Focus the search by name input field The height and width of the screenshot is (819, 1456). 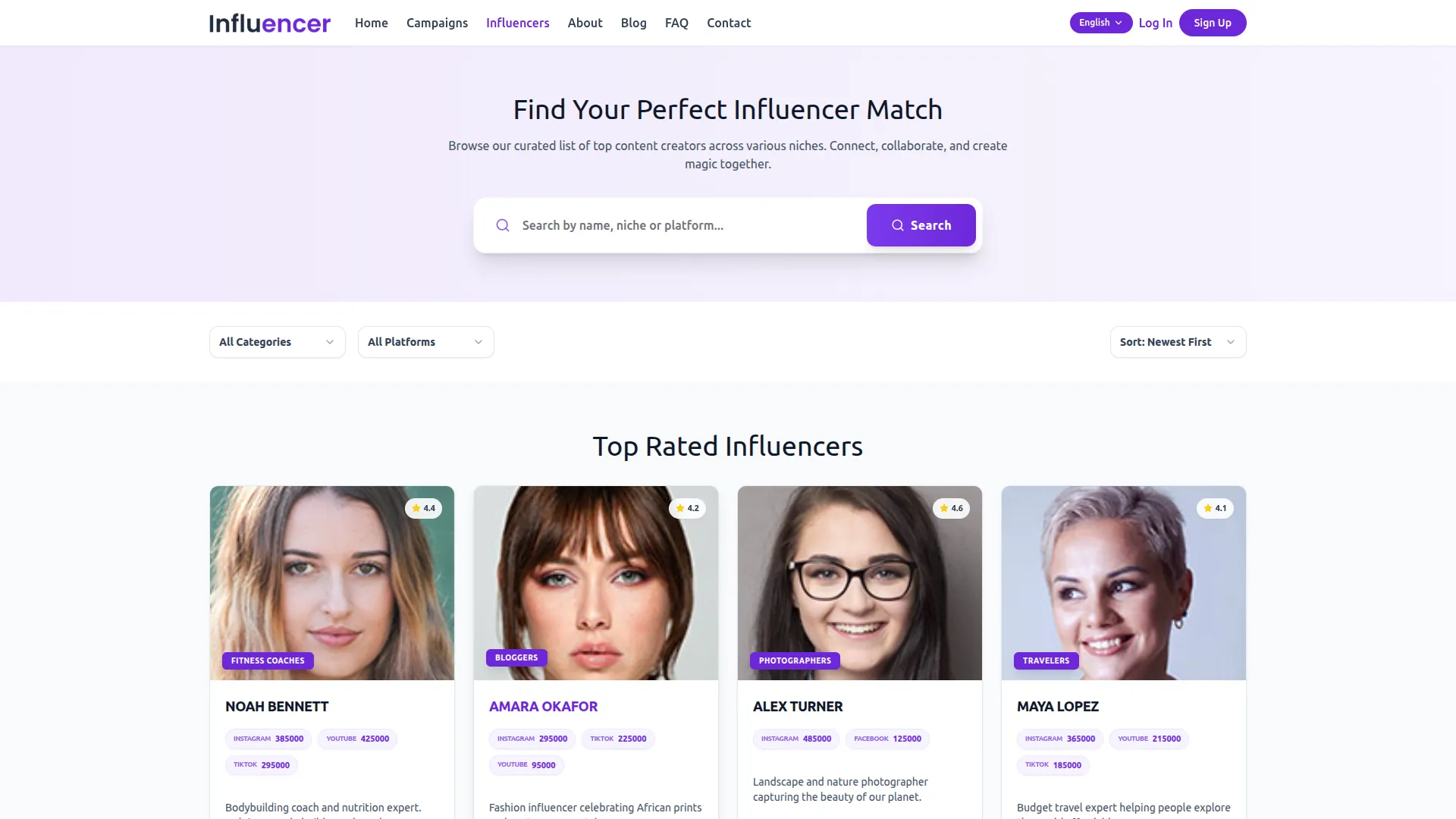686,225
